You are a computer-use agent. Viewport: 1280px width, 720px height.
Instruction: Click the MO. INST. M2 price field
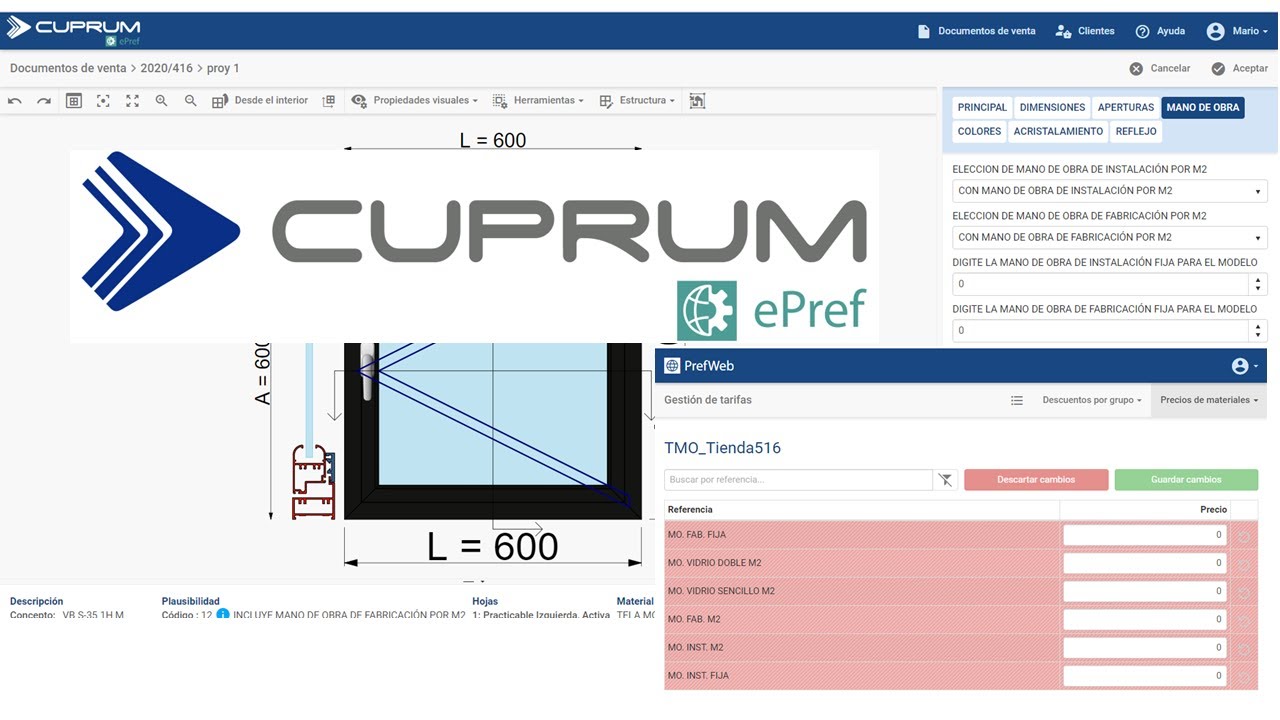pyautogui.click(x=1145, y=647)
